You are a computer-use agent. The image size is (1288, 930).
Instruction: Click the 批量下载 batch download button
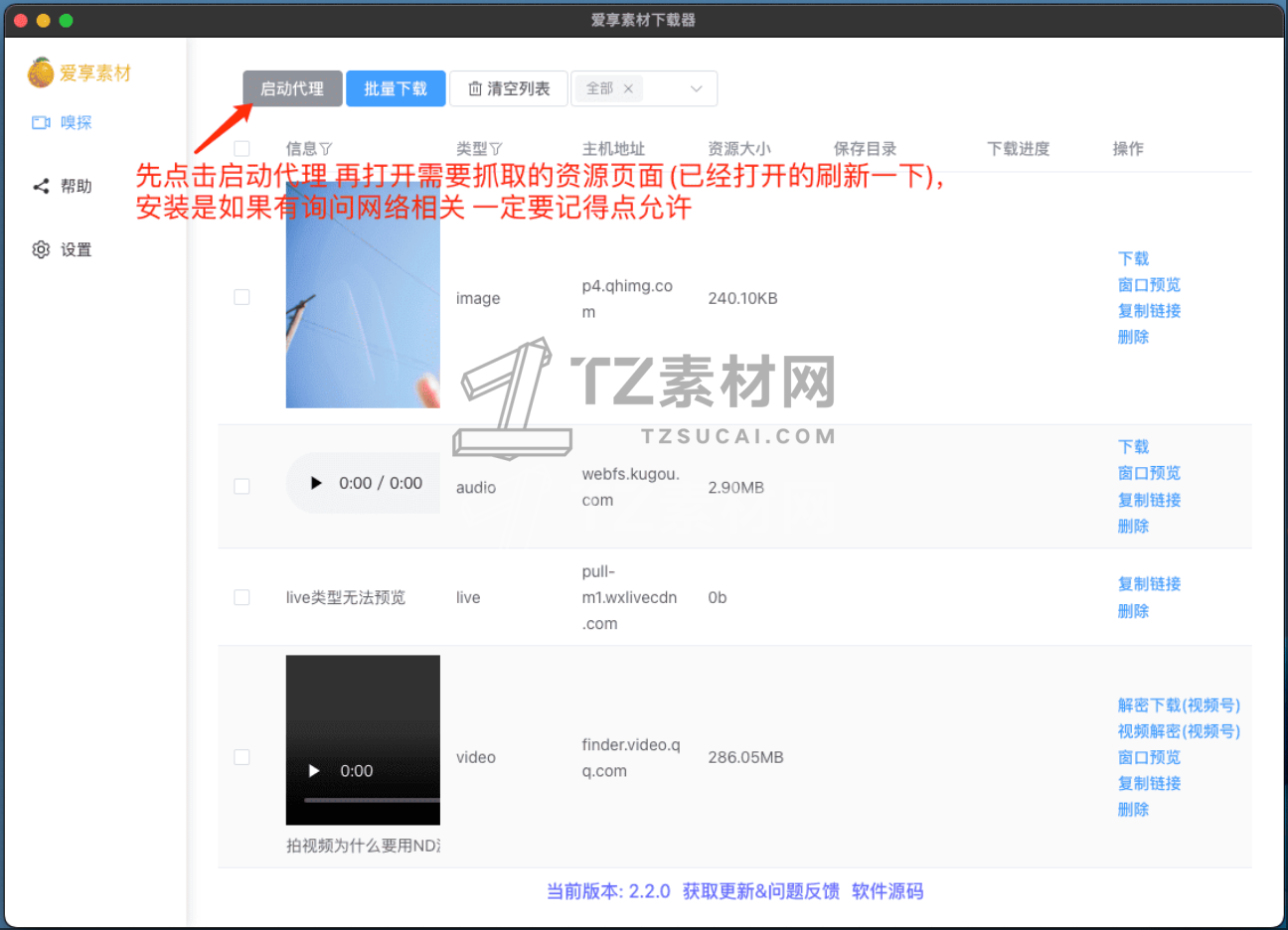396,88
